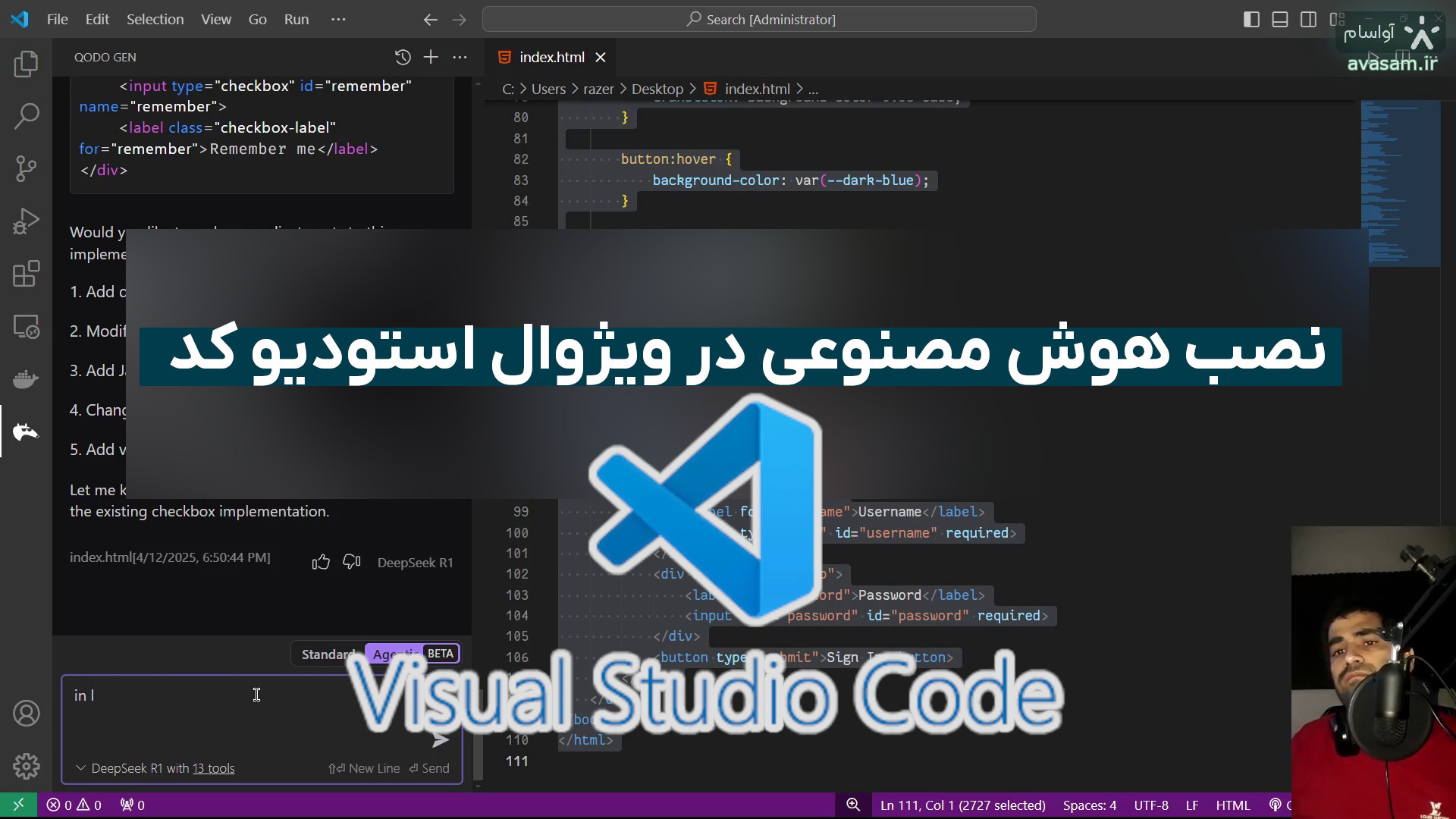
Task: Open Source Control view
Action: pos(26,168)
